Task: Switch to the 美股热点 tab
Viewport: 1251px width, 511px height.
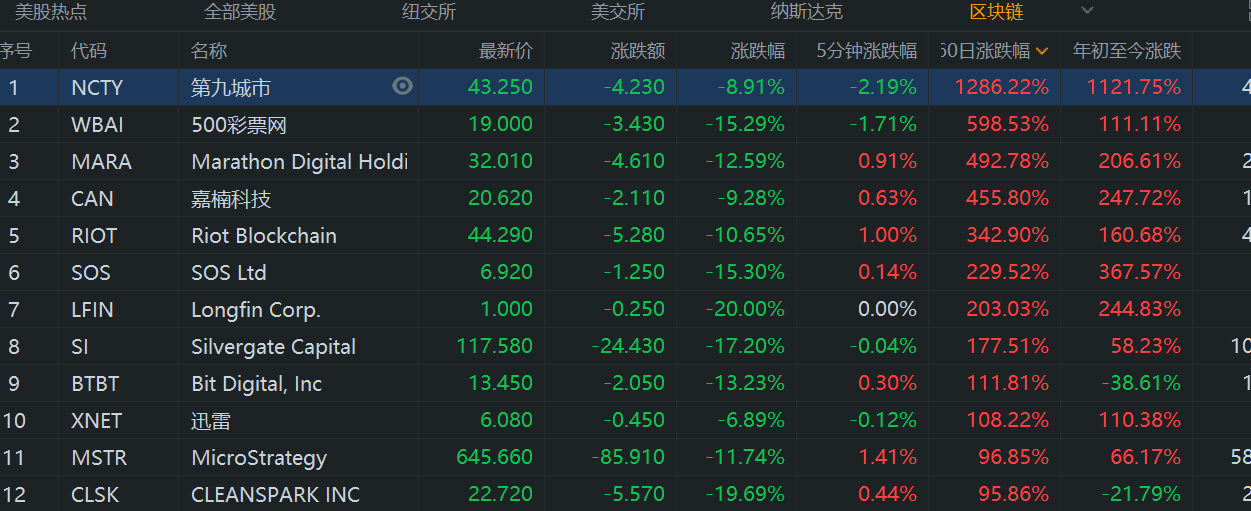Action: tap(50, 12)
